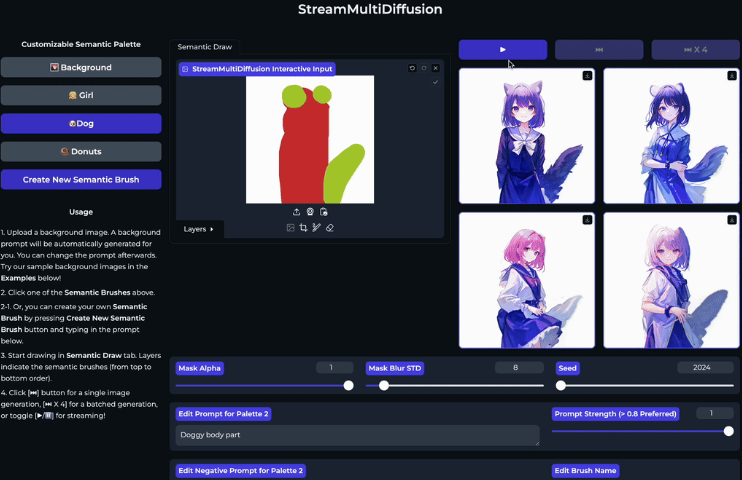Click the Edit Prompt for Palette 2 label
742x480 pixels.
pyautogui.click(x=223, y=414)
